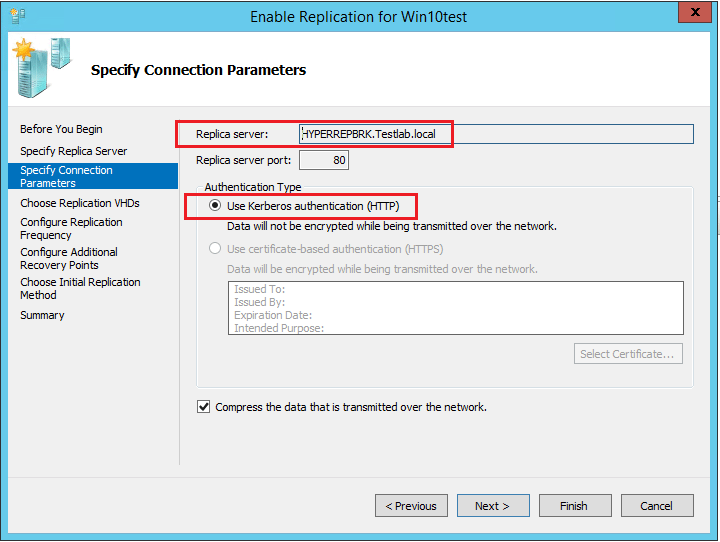Open Configure Additional Recovery Points step
720x542 pixels.
[x=69, y=259]
